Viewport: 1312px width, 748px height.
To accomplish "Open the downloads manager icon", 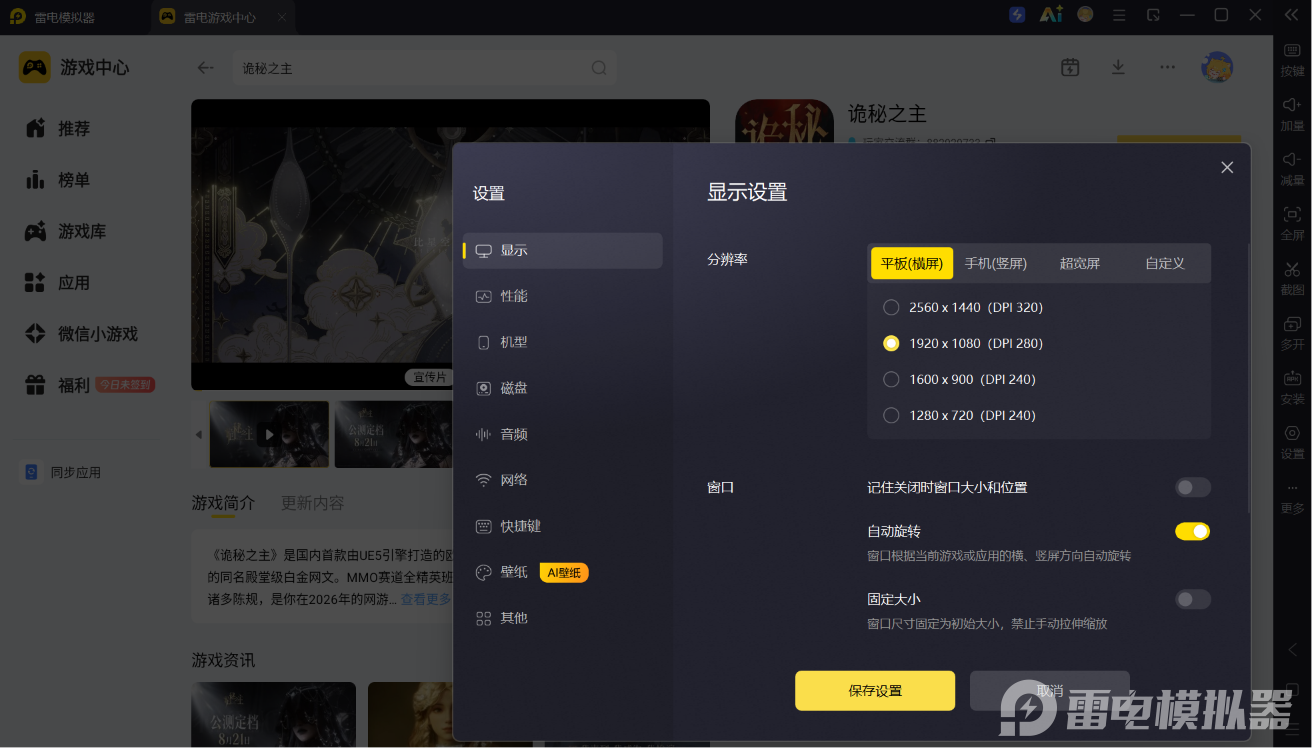I will pos(1118,67).
